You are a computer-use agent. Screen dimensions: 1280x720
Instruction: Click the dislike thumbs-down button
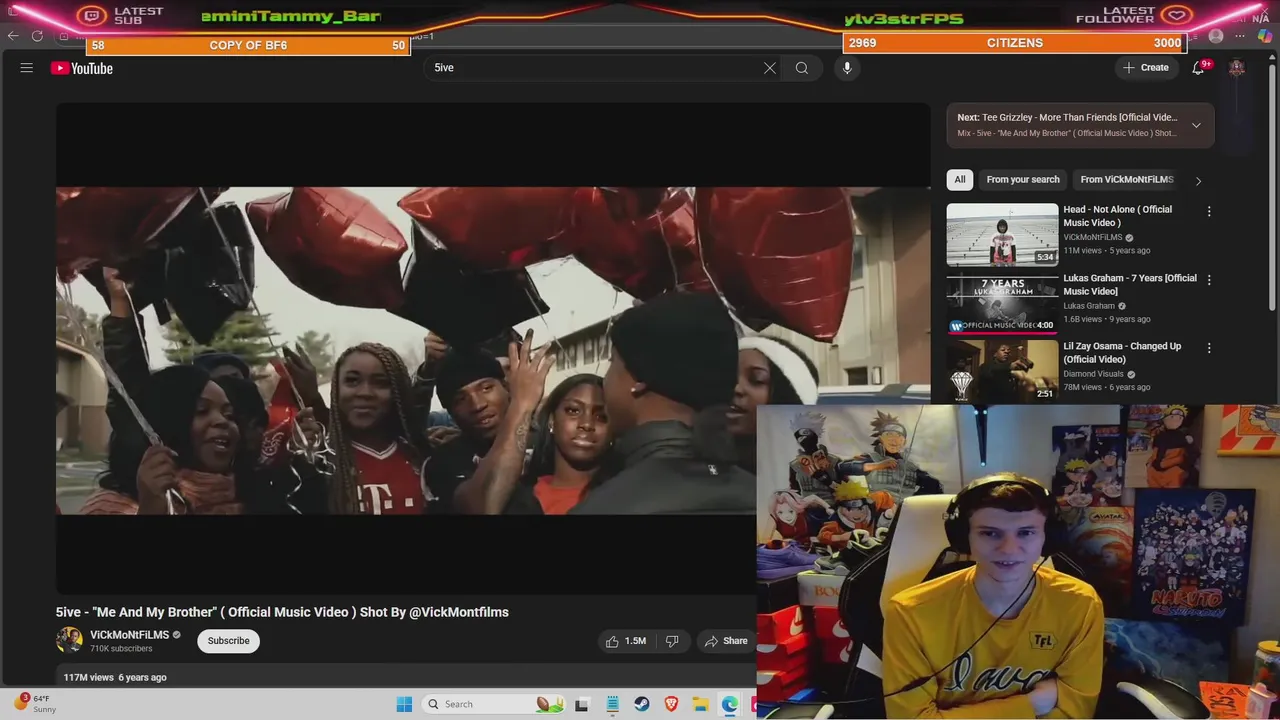click(x=672, y=641)
